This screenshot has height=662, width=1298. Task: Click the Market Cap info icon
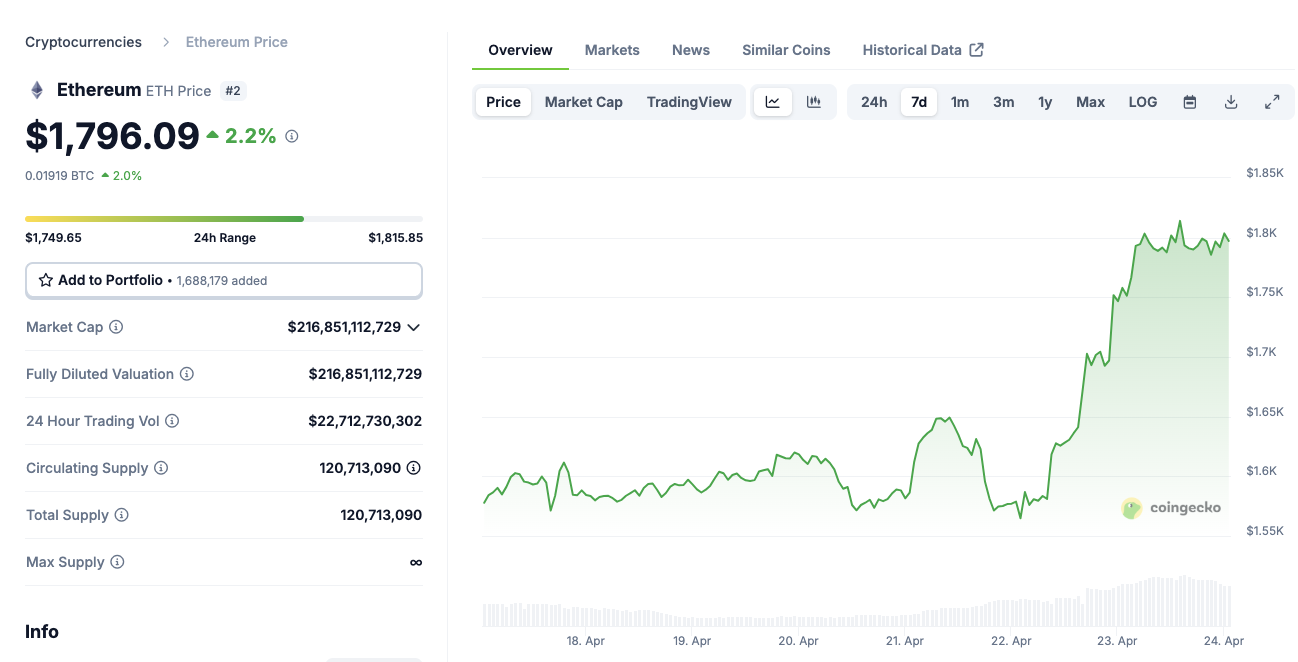pos(116,327)
